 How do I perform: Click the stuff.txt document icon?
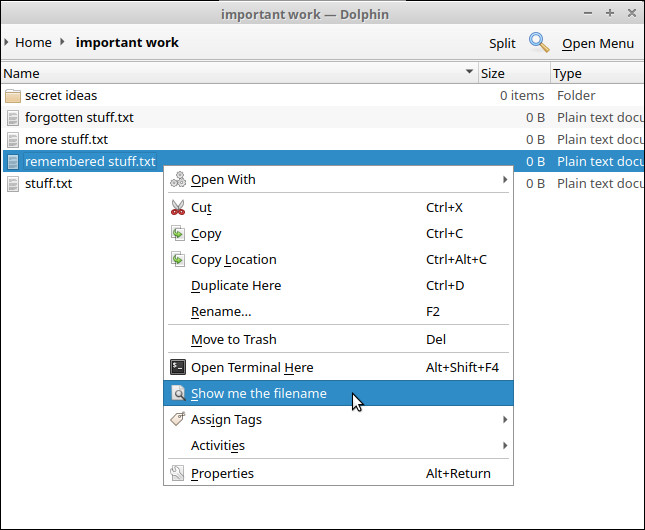click(13, 184)
